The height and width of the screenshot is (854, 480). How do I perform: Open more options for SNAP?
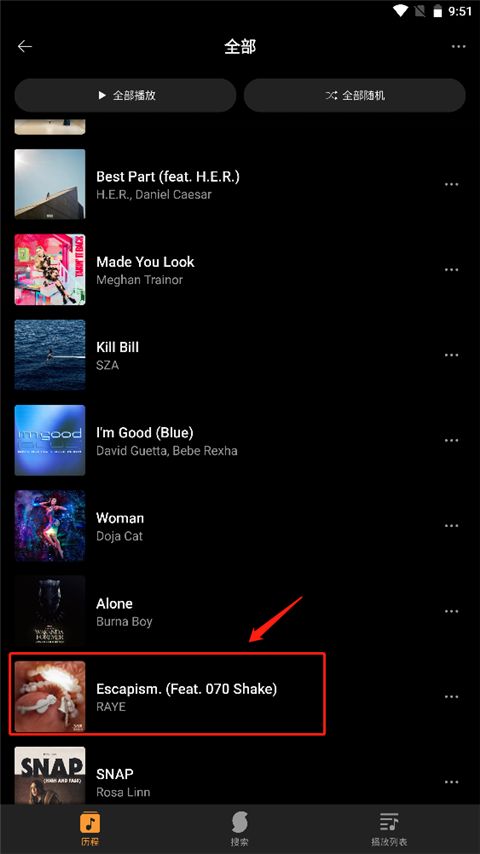[x=451, y=782]
